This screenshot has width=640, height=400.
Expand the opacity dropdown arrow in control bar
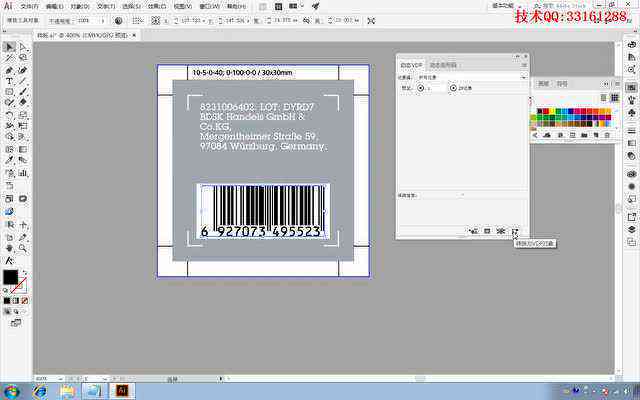click(103, 20)
